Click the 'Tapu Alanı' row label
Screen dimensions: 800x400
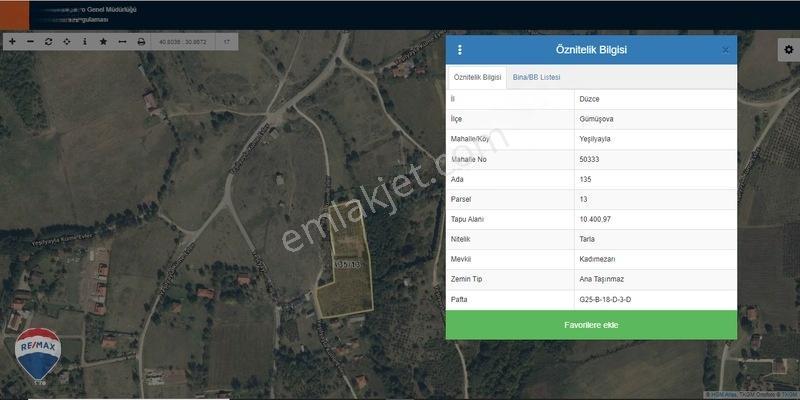467,219
